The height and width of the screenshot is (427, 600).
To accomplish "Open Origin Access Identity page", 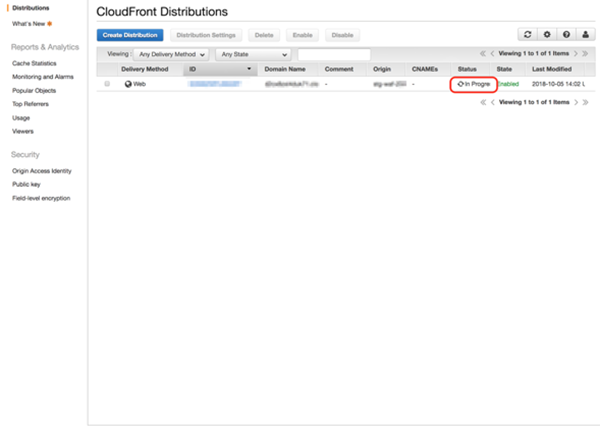I will point(42,171).
